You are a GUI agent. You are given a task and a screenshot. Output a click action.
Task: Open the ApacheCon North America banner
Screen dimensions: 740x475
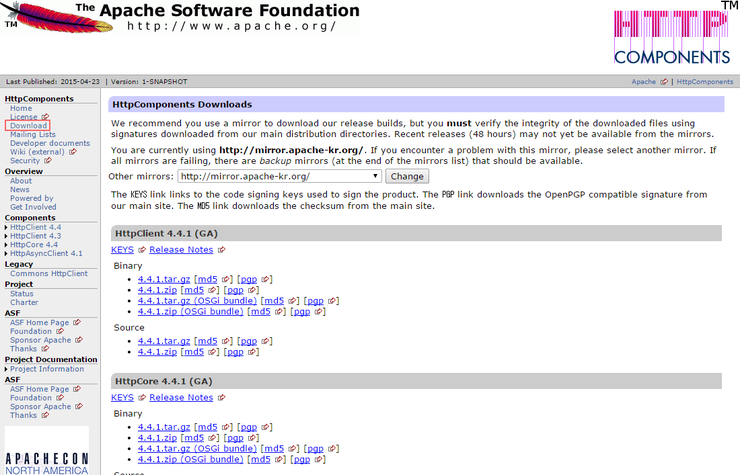click(x=47, y=451)
